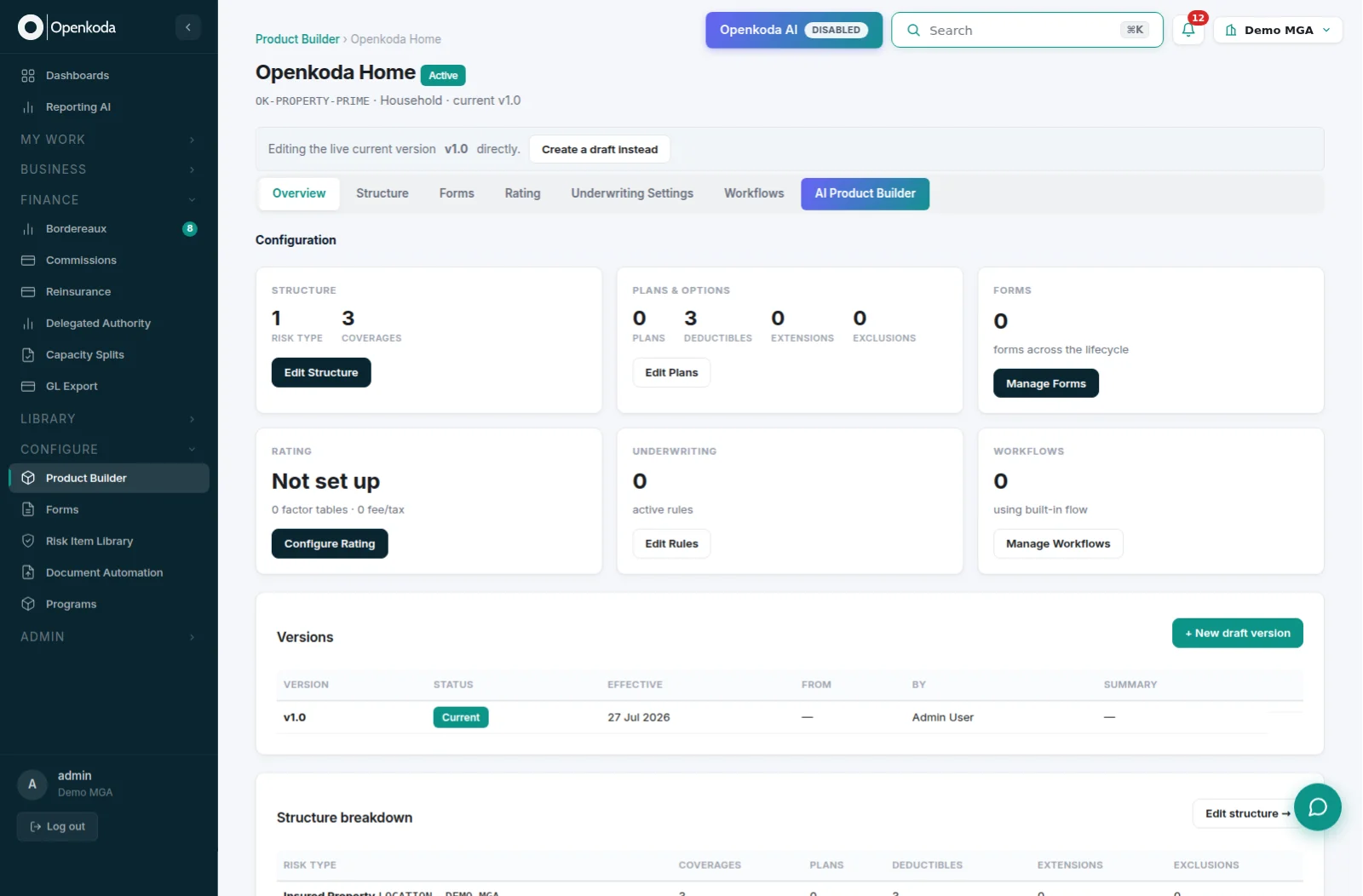The image size is (1363, 896).
Task: Collapse the CONFIGURE section
Action: click(109, 450)
